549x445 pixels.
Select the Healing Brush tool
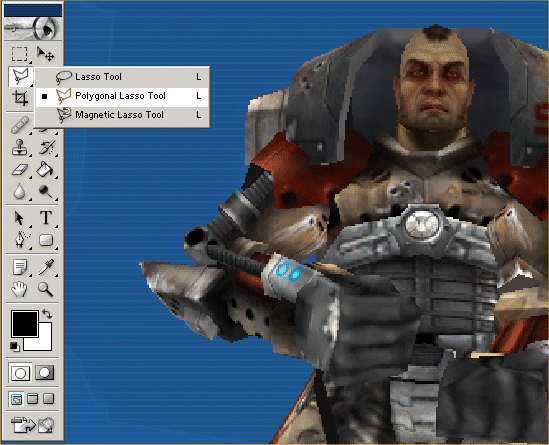(20, 125)
